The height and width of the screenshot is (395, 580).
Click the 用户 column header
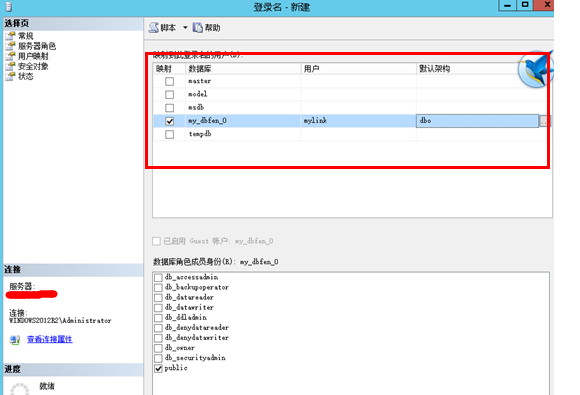[358, 69]
